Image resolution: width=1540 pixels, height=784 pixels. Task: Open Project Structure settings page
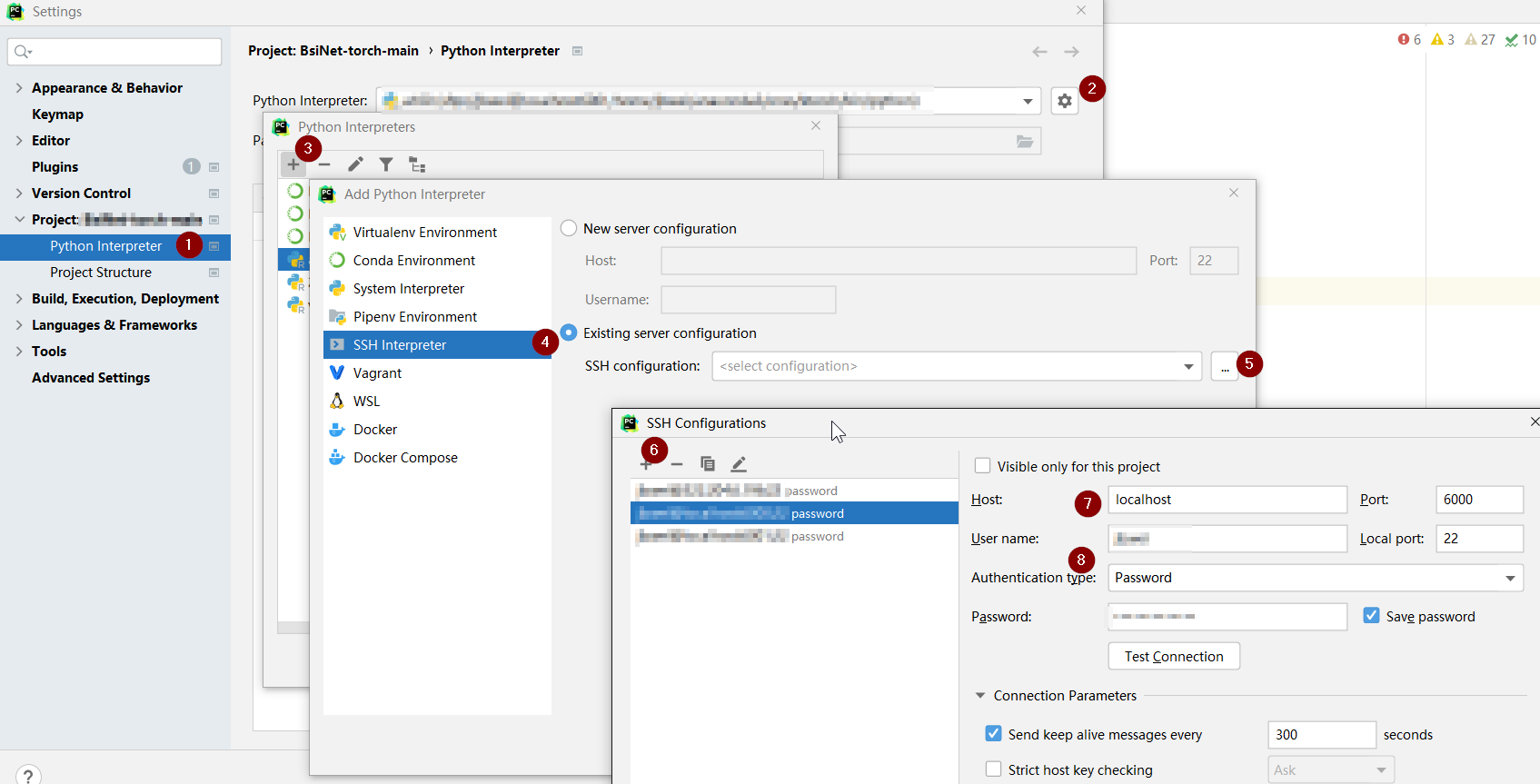click(101, 273)
